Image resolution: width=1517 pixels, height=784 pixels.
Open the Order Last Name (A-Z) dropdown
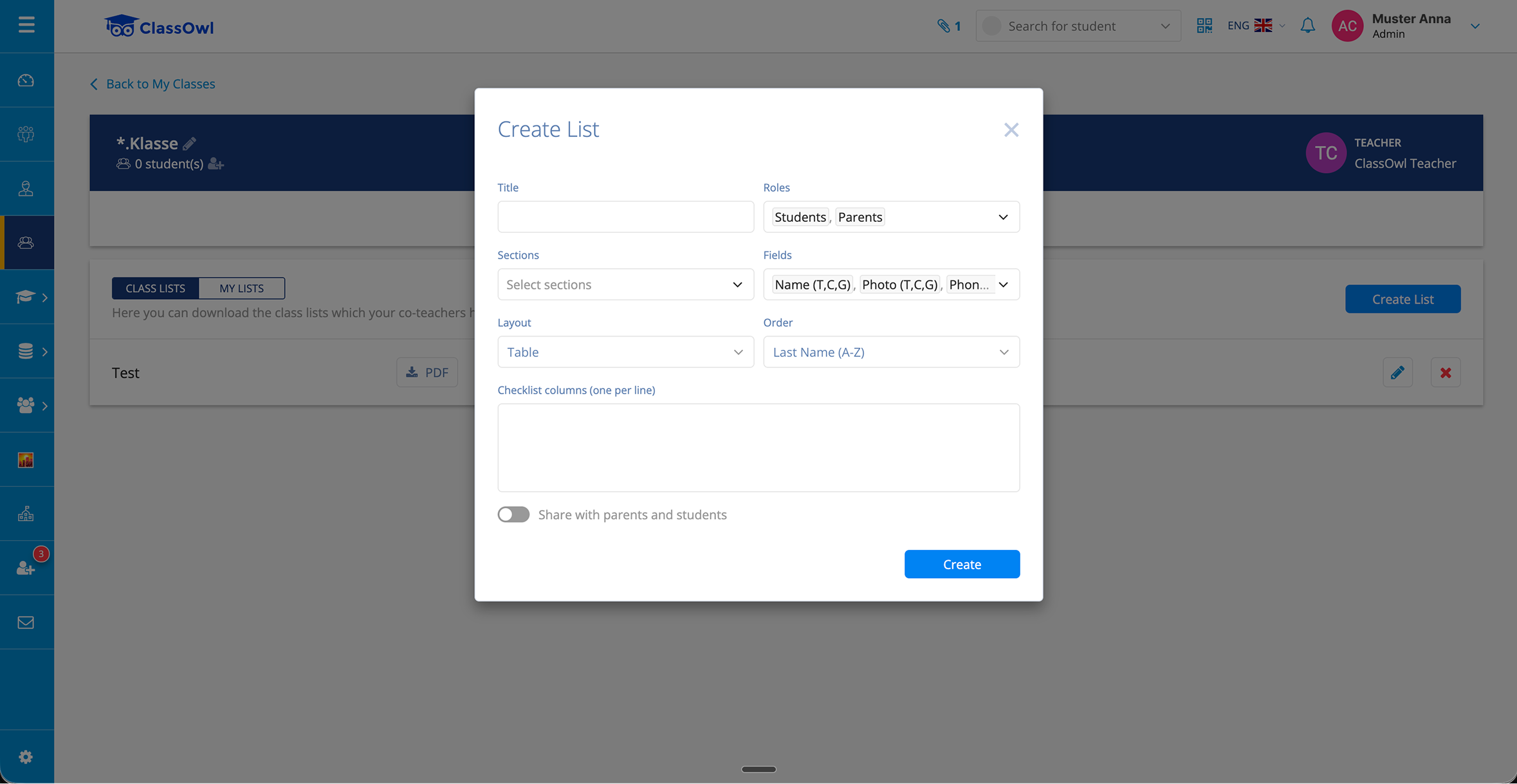(x=891, y=352)
